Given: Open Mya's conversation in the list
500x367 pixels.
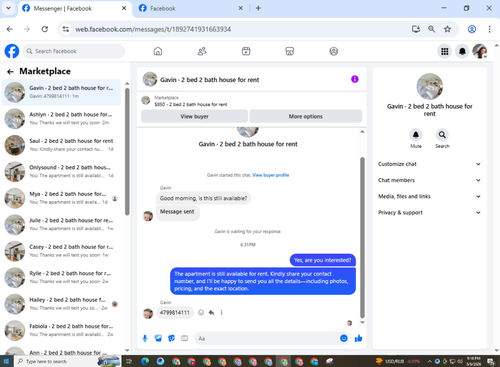Looking at the screenshot, I should click(62, 198).
